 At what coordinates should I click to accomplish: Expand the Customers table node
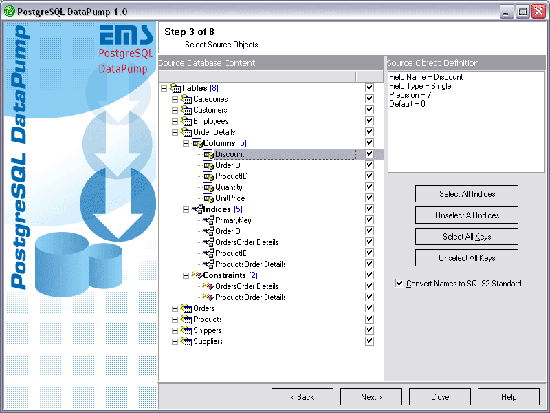pos(175,111)
